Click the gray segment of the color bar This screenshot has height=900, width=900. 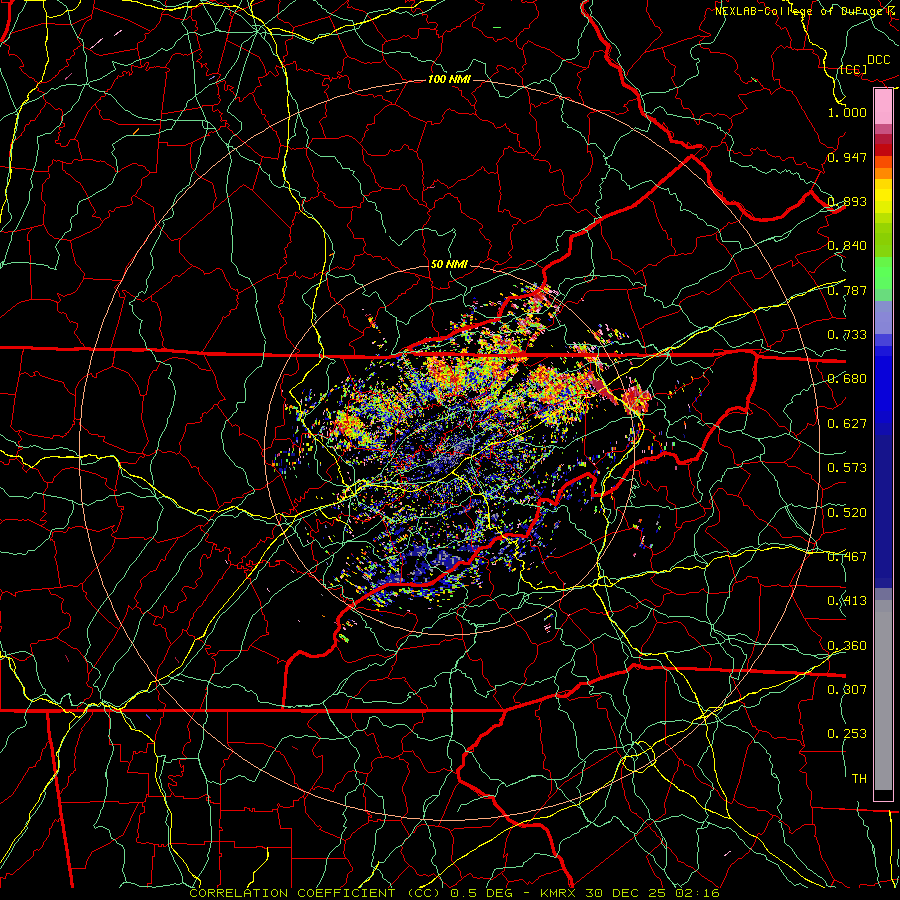883,695
